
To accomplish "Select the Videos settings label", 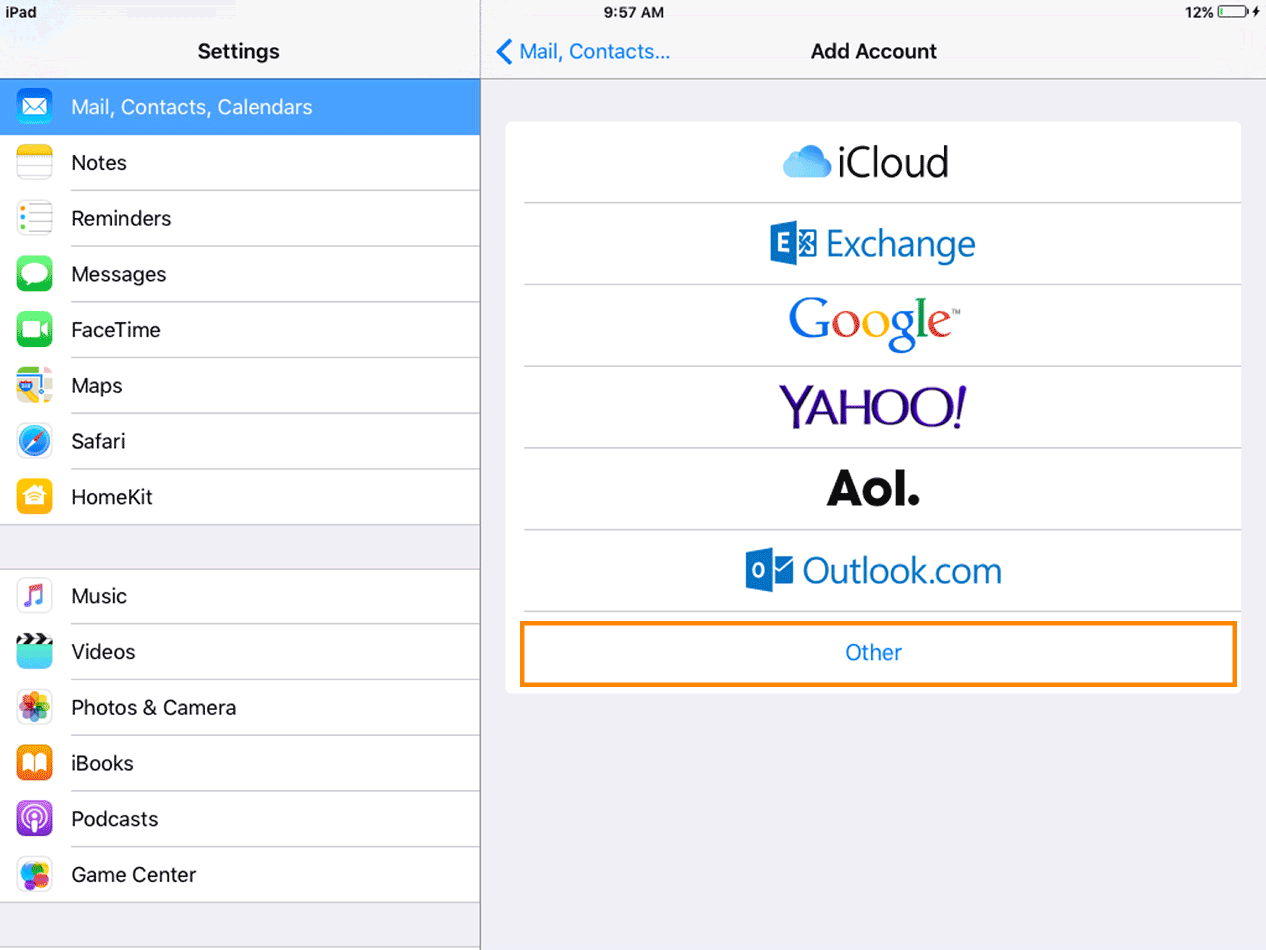I will (x=103, y=652).
